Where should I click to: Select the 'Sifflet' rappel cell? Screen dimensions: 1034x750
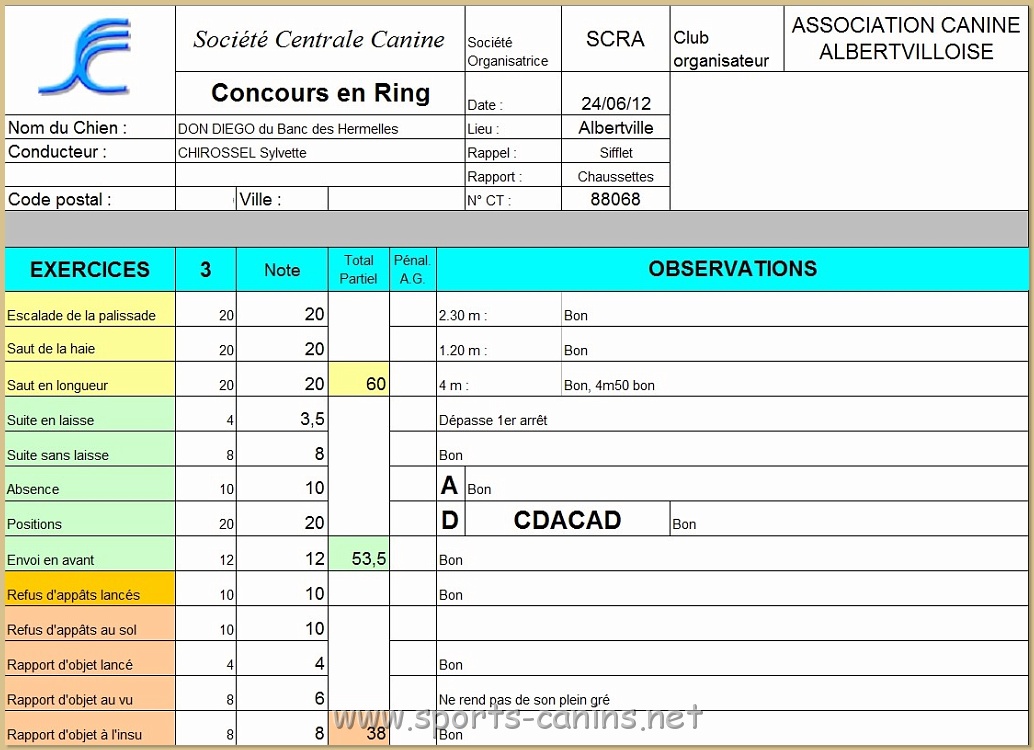[615, 152]
